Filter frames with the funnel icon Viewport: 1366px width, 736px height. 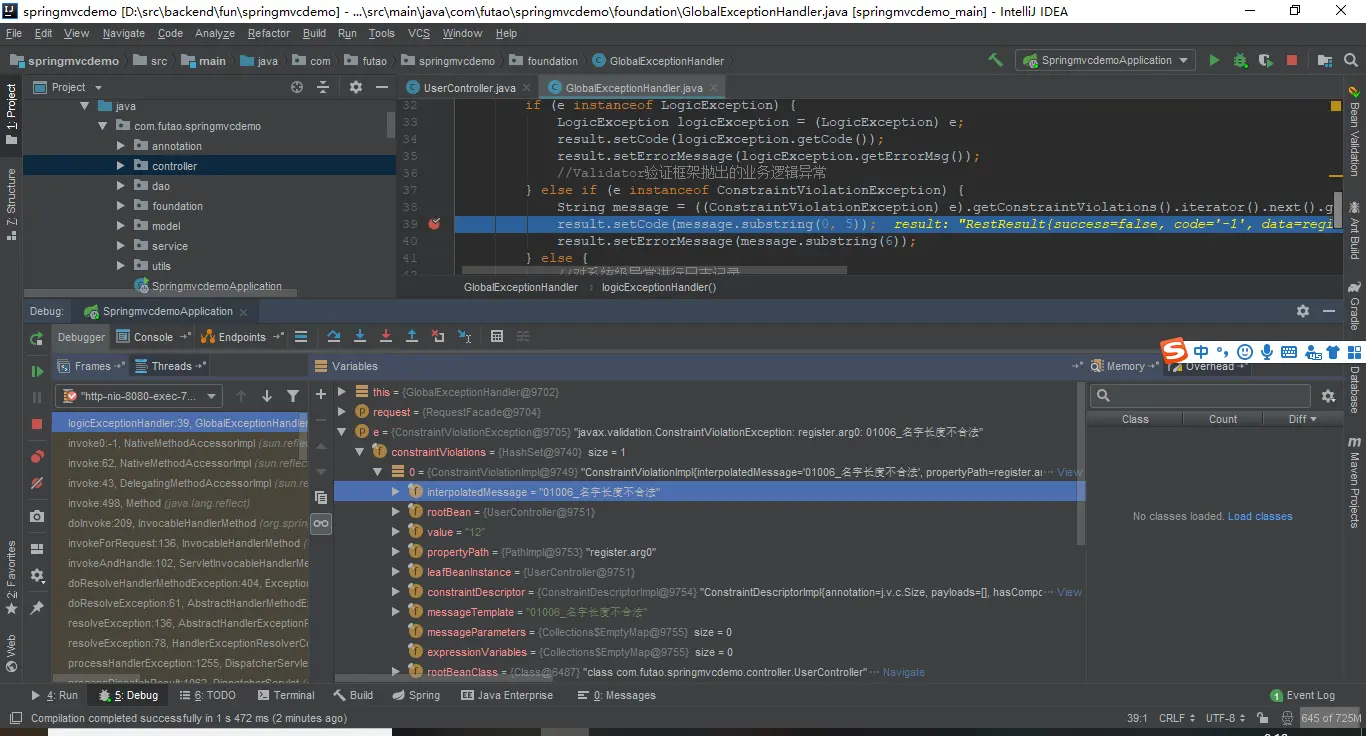pyautogui.click(x=293, y=396)
